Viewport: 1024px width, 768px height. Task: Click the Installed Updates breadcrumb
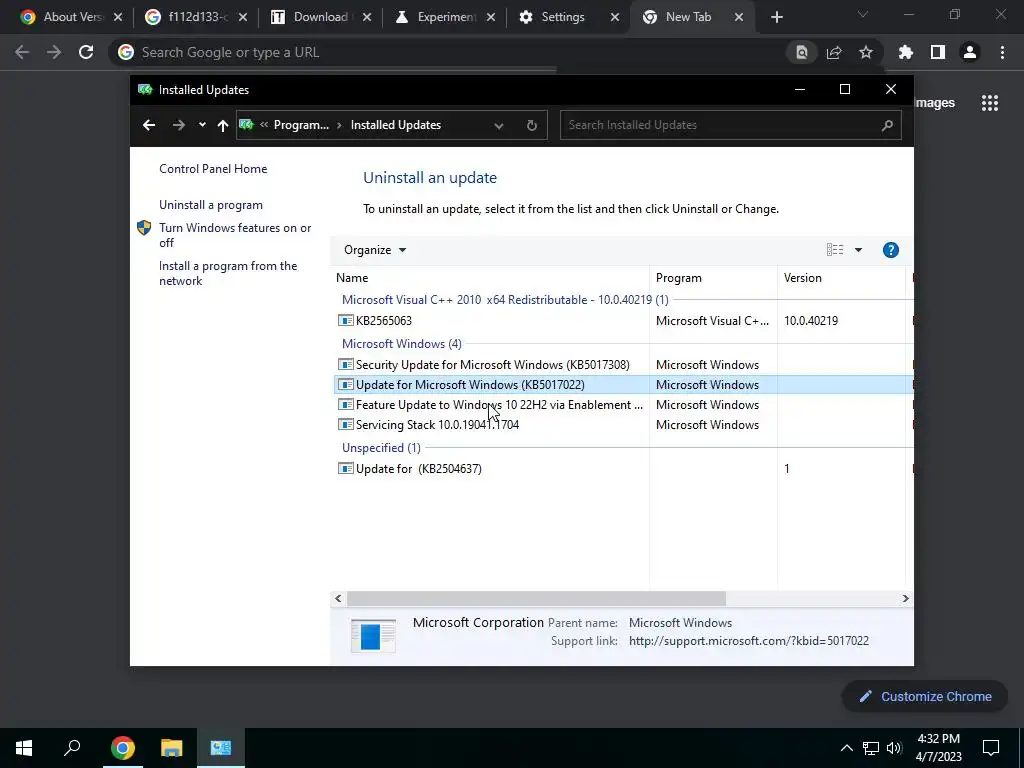click(x=395, y=125)
